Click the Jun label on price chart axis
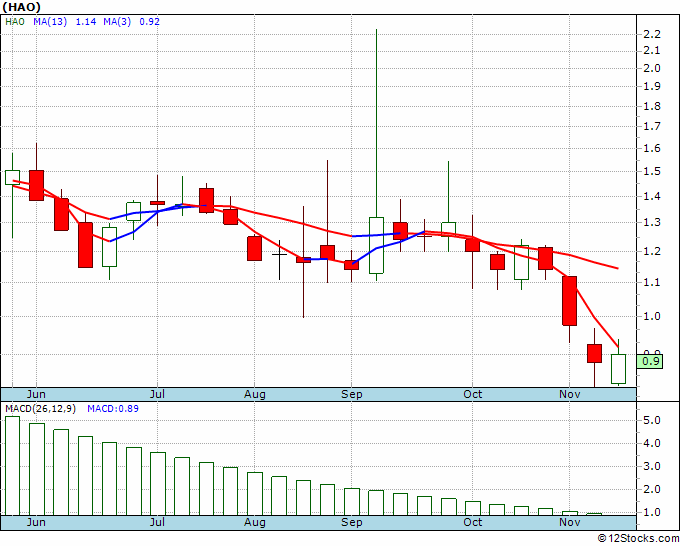Image resolution: width=680 pixels, height=546 pixels. pos(36,394)
